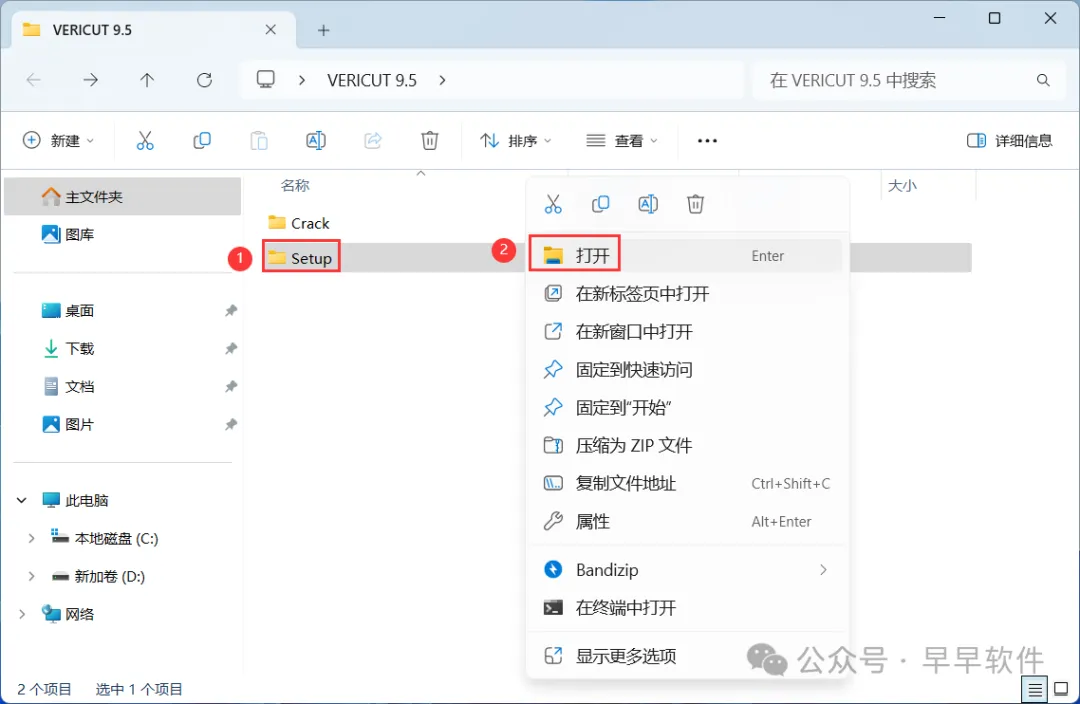1080x704 pixels.
Task: Click the chevron before VERICUT 9.5 in the address bar
Action: [x=302, y=81]
